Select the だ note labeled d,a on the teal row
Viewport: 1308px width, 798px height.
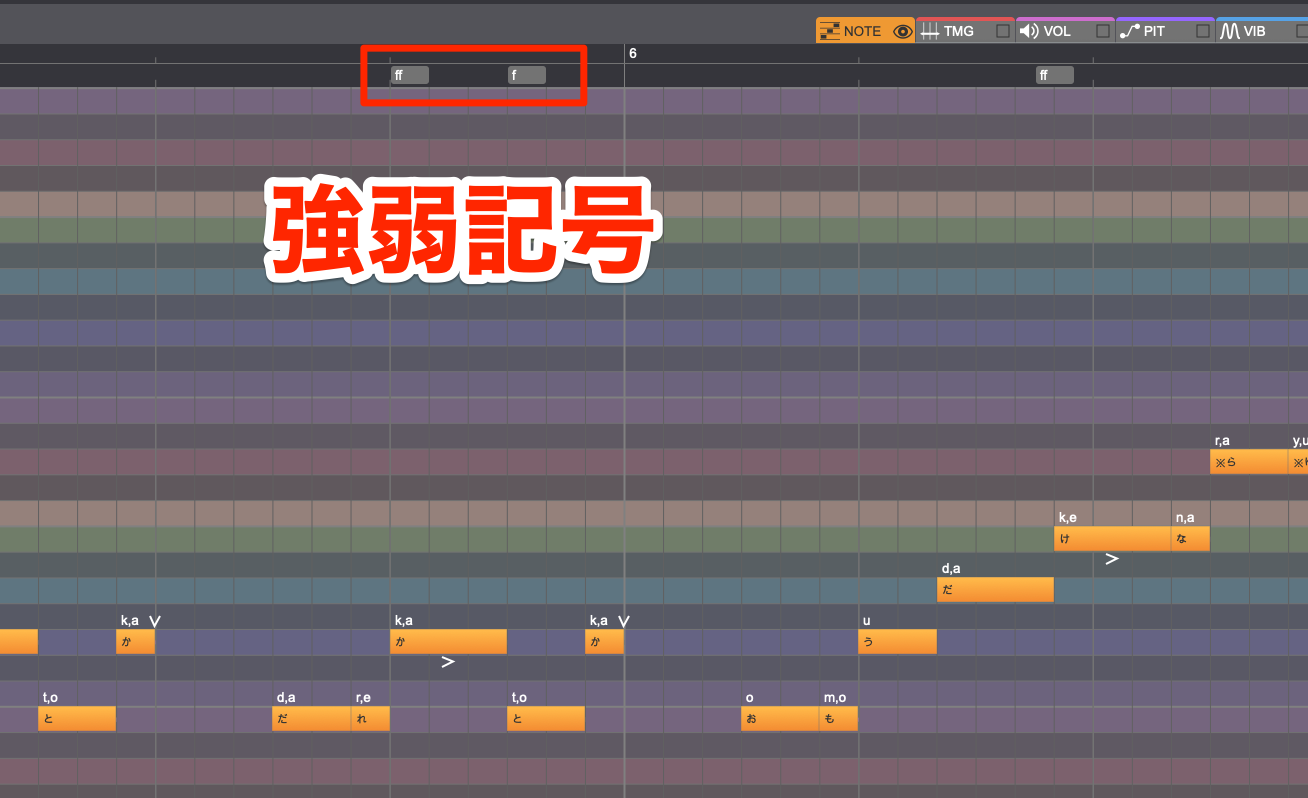click(x=995, y=590)
